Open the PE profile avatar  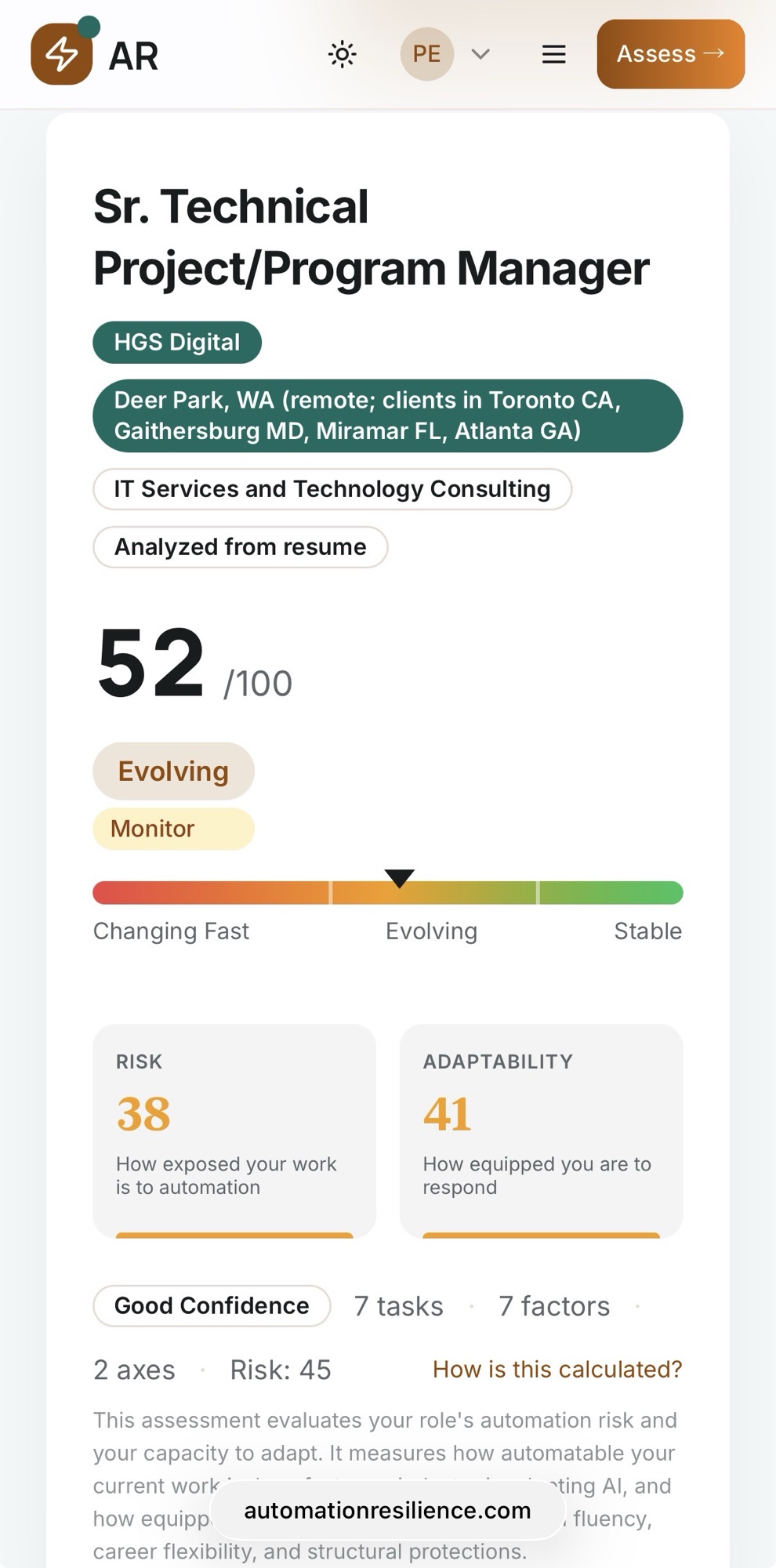[426, 54]
